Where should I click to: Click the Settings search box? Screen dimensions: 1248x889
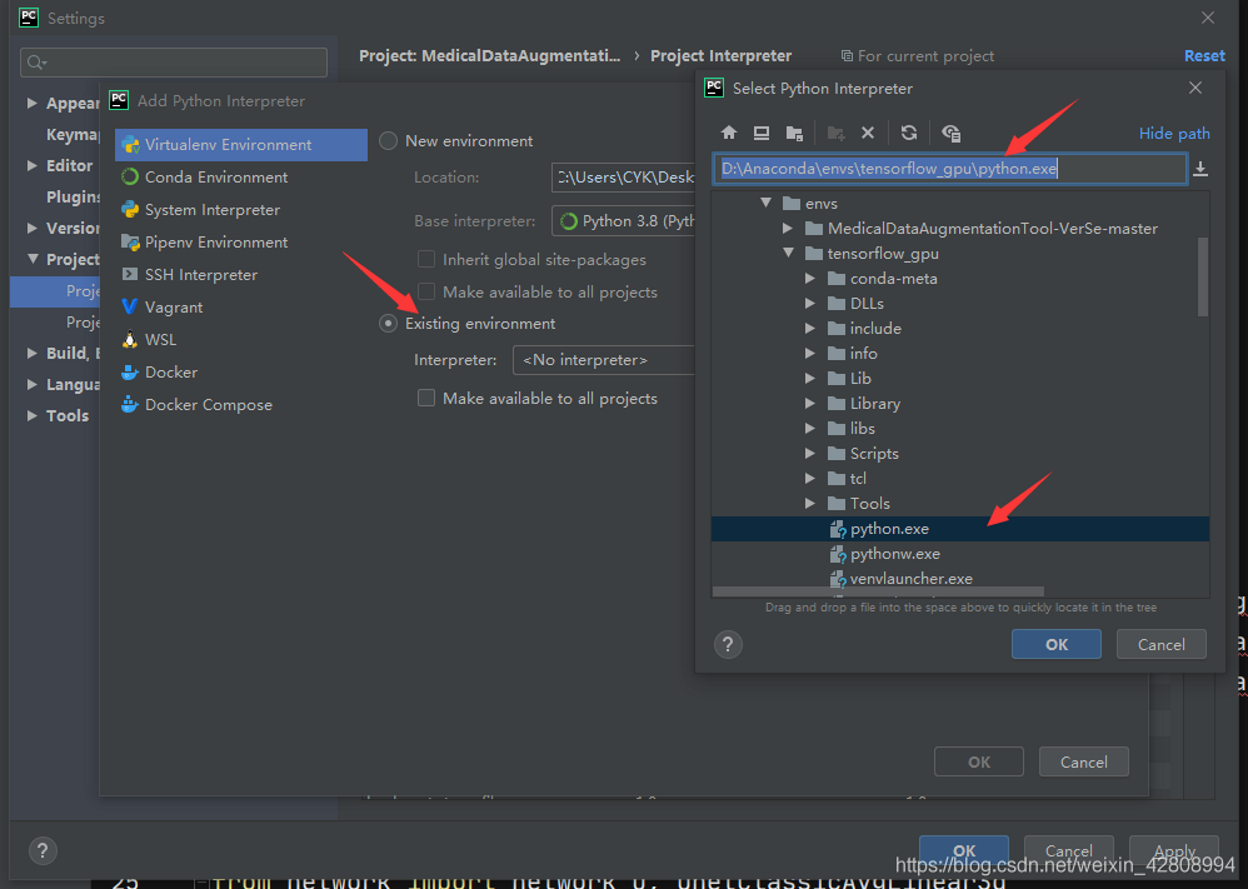coord(174,62)
